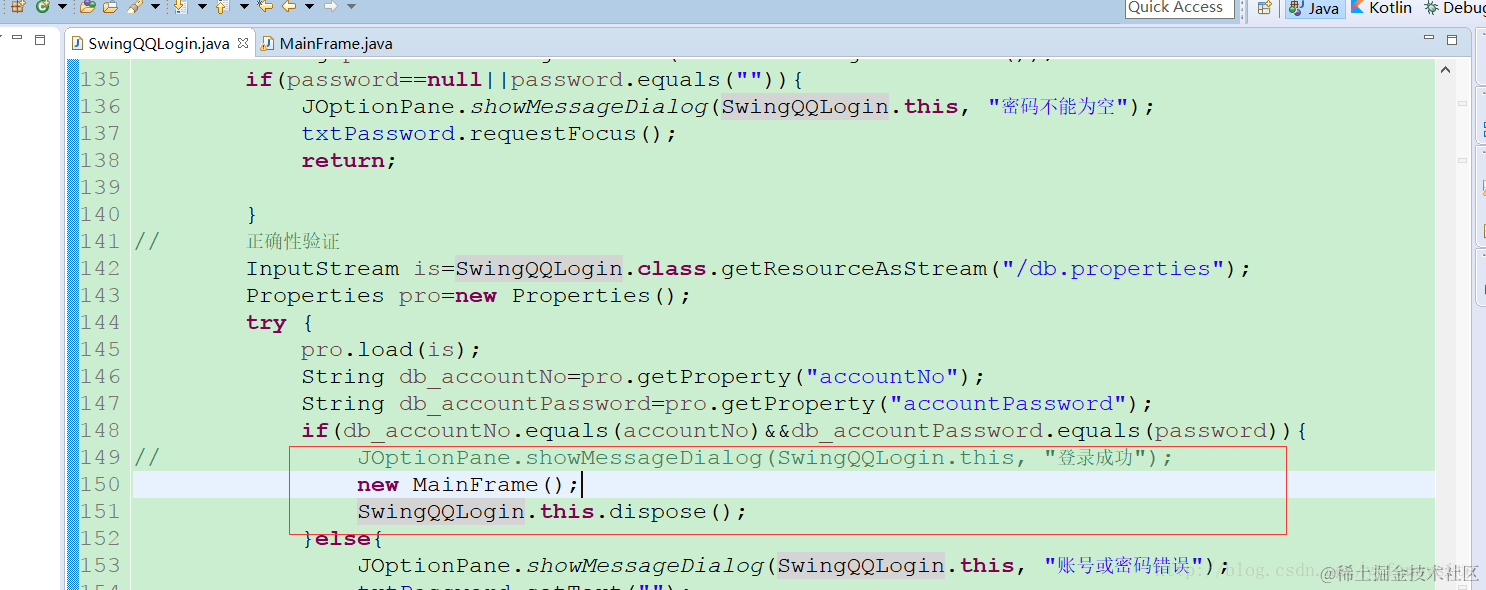The width and height of the screenshot is (1486, 590).
Task: Click the try keyword on line 144
Action: click(x=266, y=323)
